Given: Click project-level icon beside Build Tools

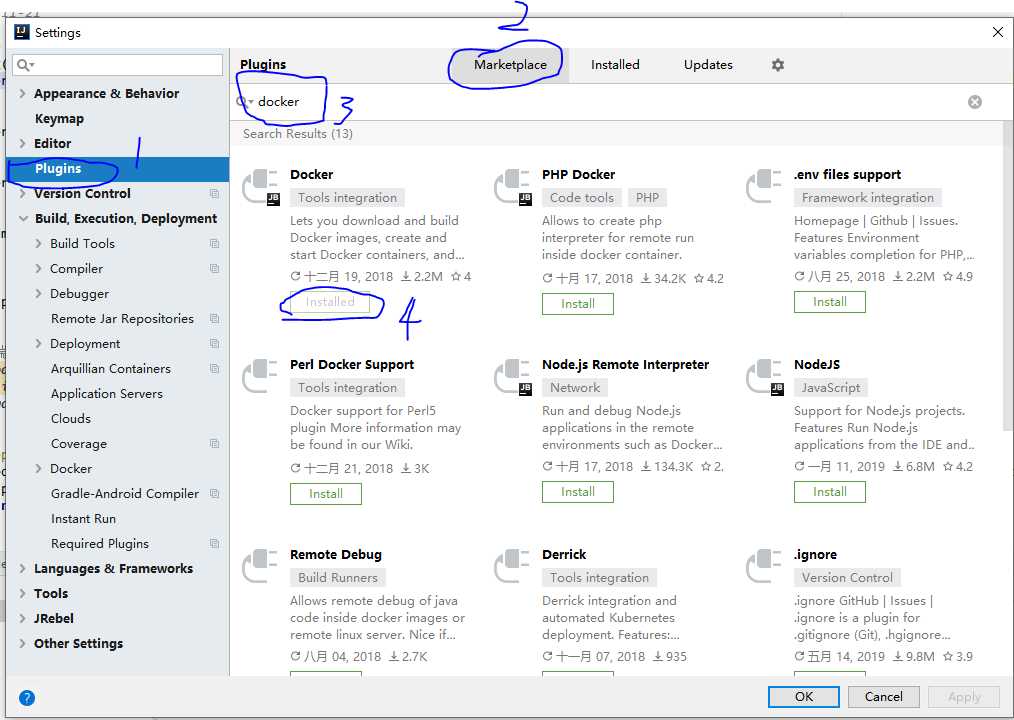Looking at the screenshot, I should coord(214,243).
